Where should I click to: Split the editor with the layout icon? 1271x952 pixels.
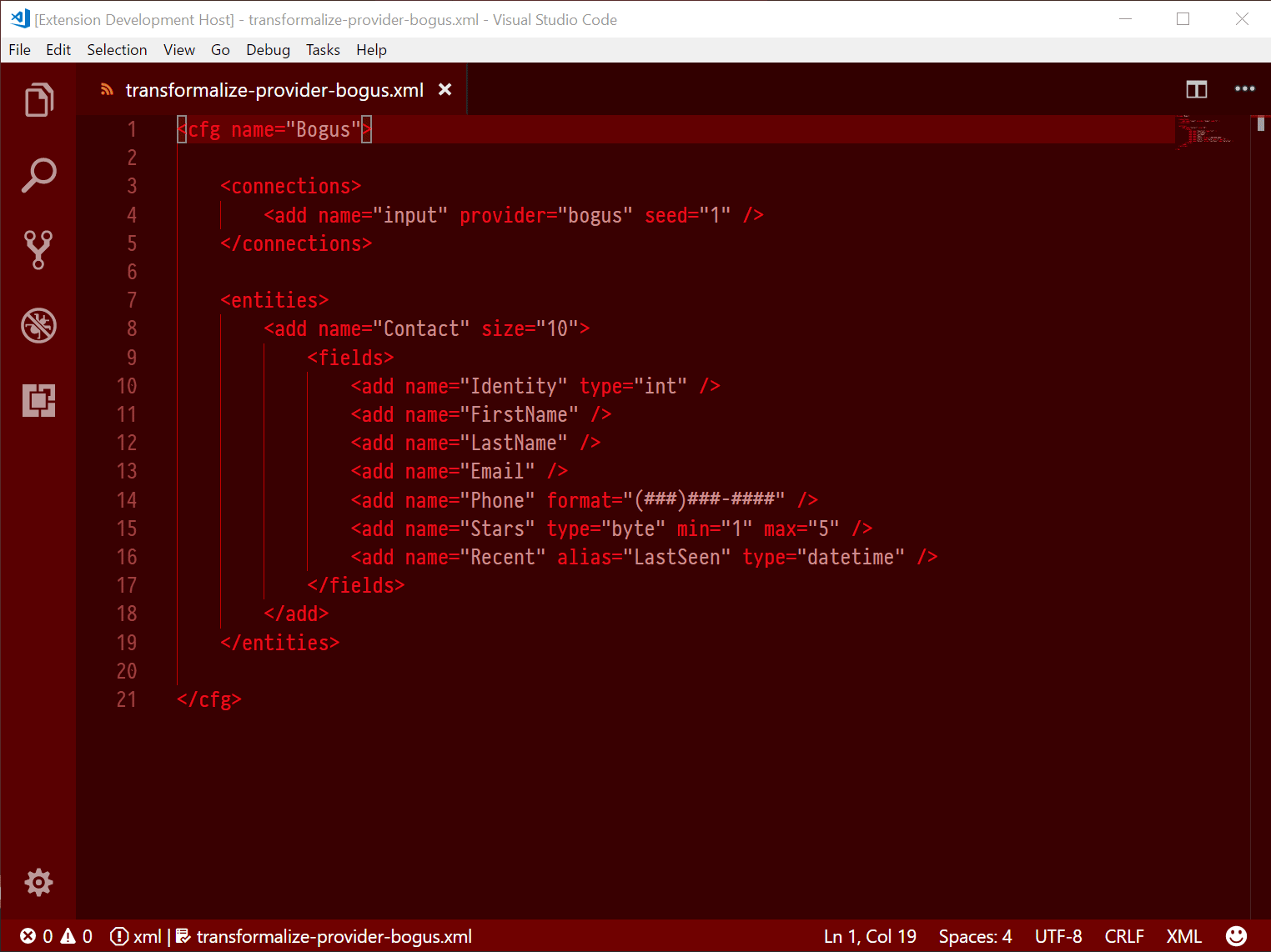(1197, 89)
